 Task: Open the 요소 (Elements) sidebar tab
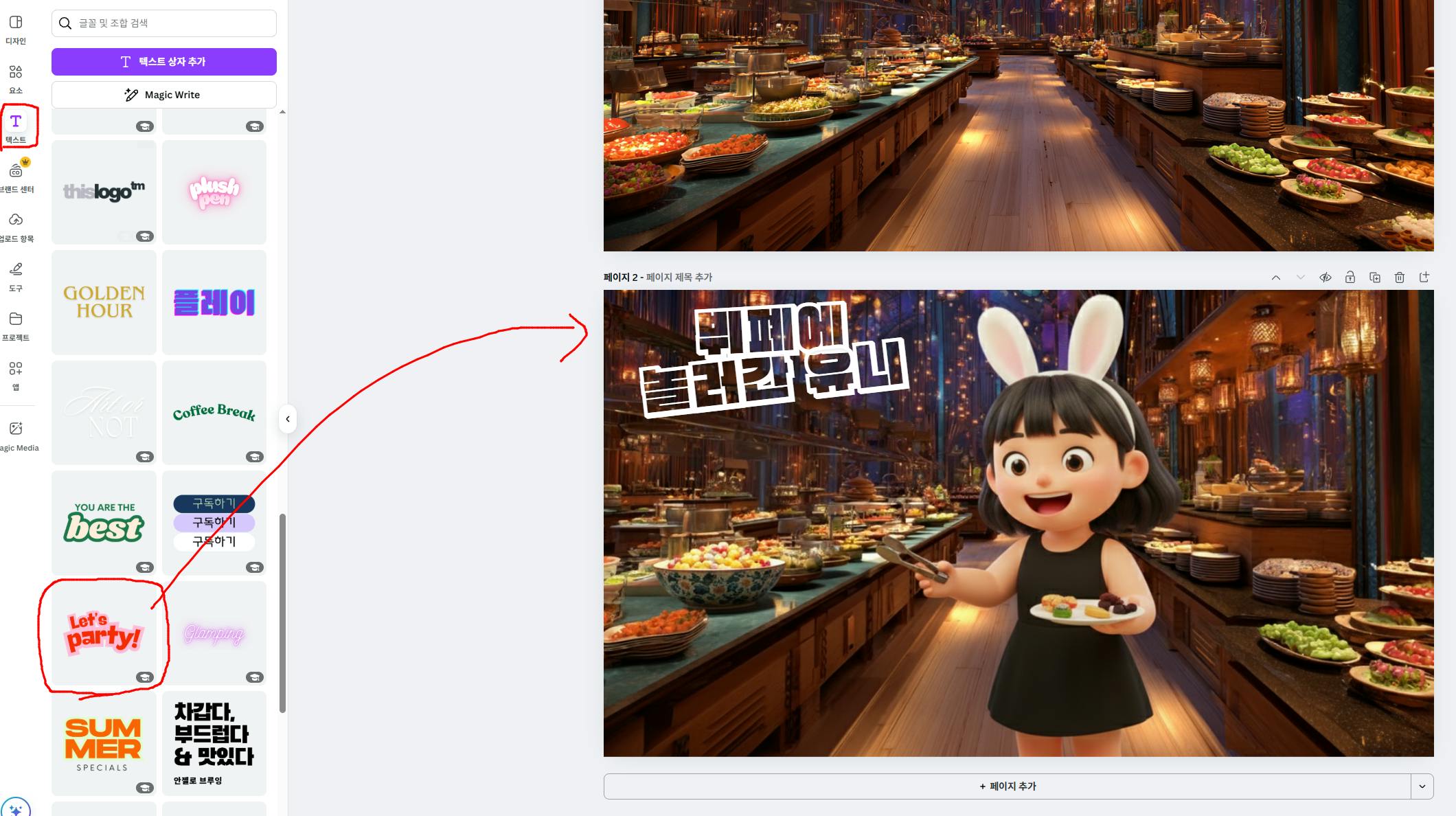pyautogui.click(x=16, y=80)
